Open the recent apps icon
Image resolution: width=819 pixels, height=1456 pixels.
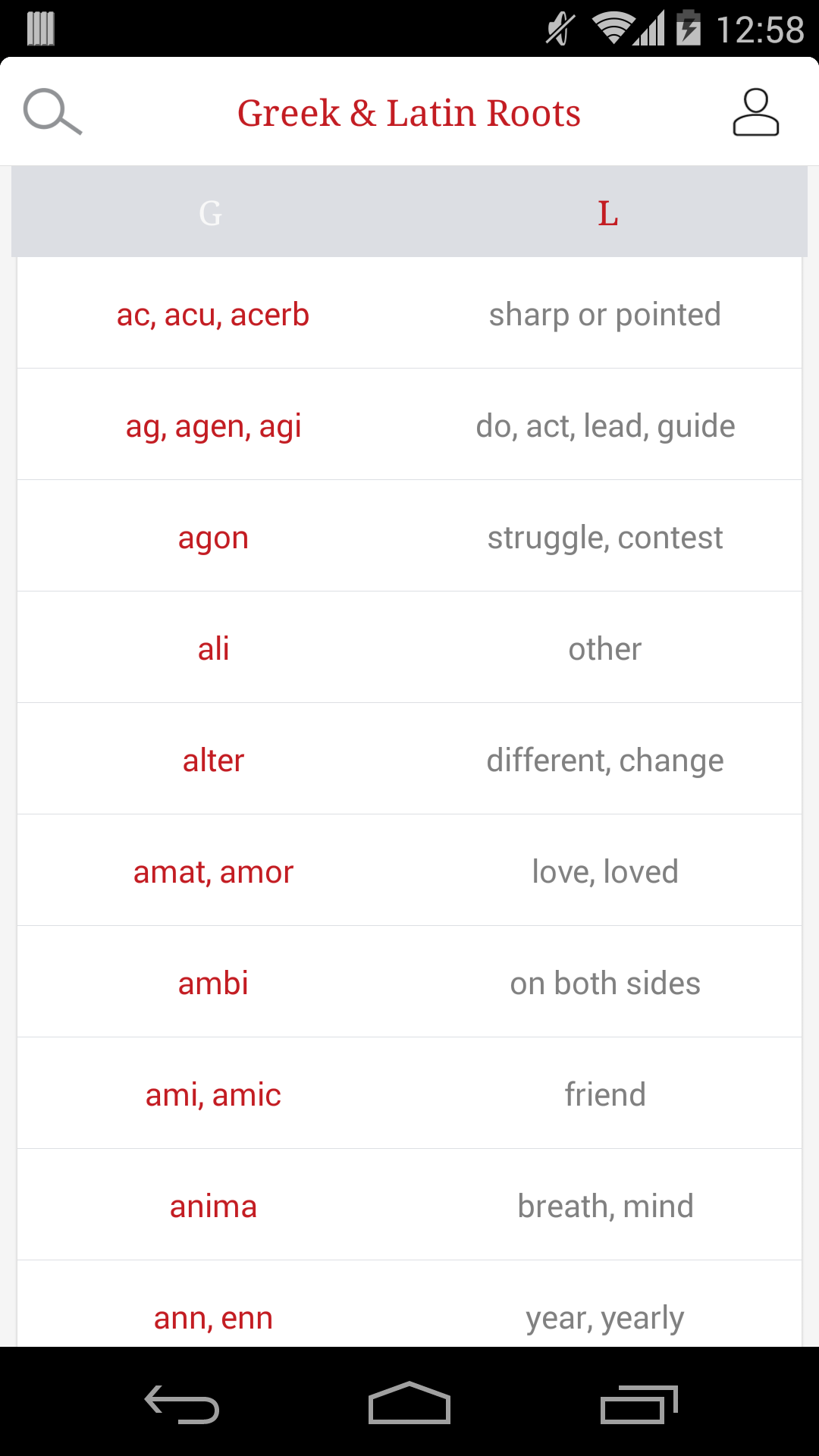639,1404
